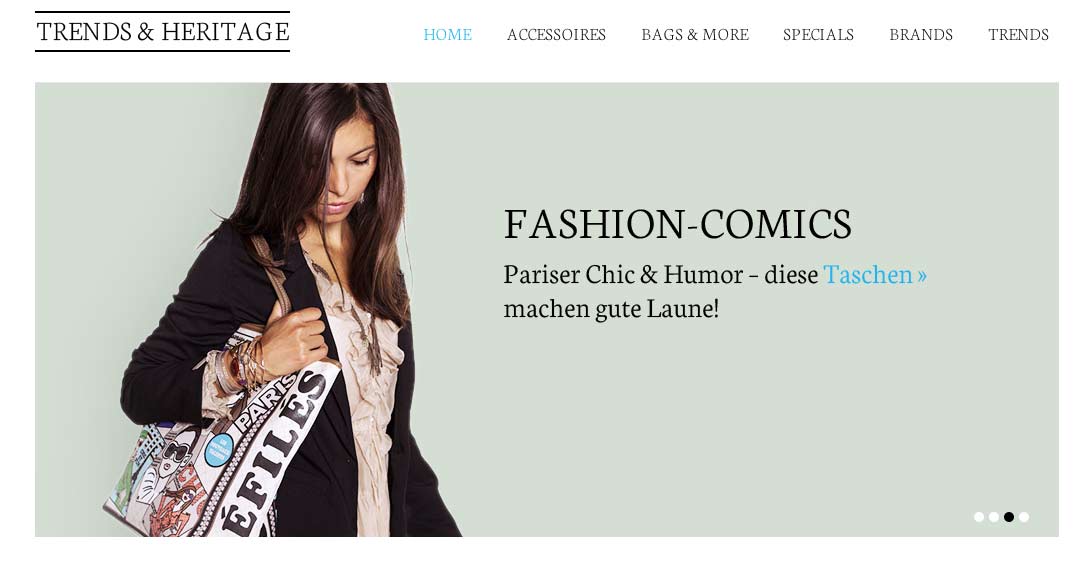Go to the ACCESSOIRES menu
Image resolution: width=1091 pixels, height=574 pixels.
click(556, 35)
